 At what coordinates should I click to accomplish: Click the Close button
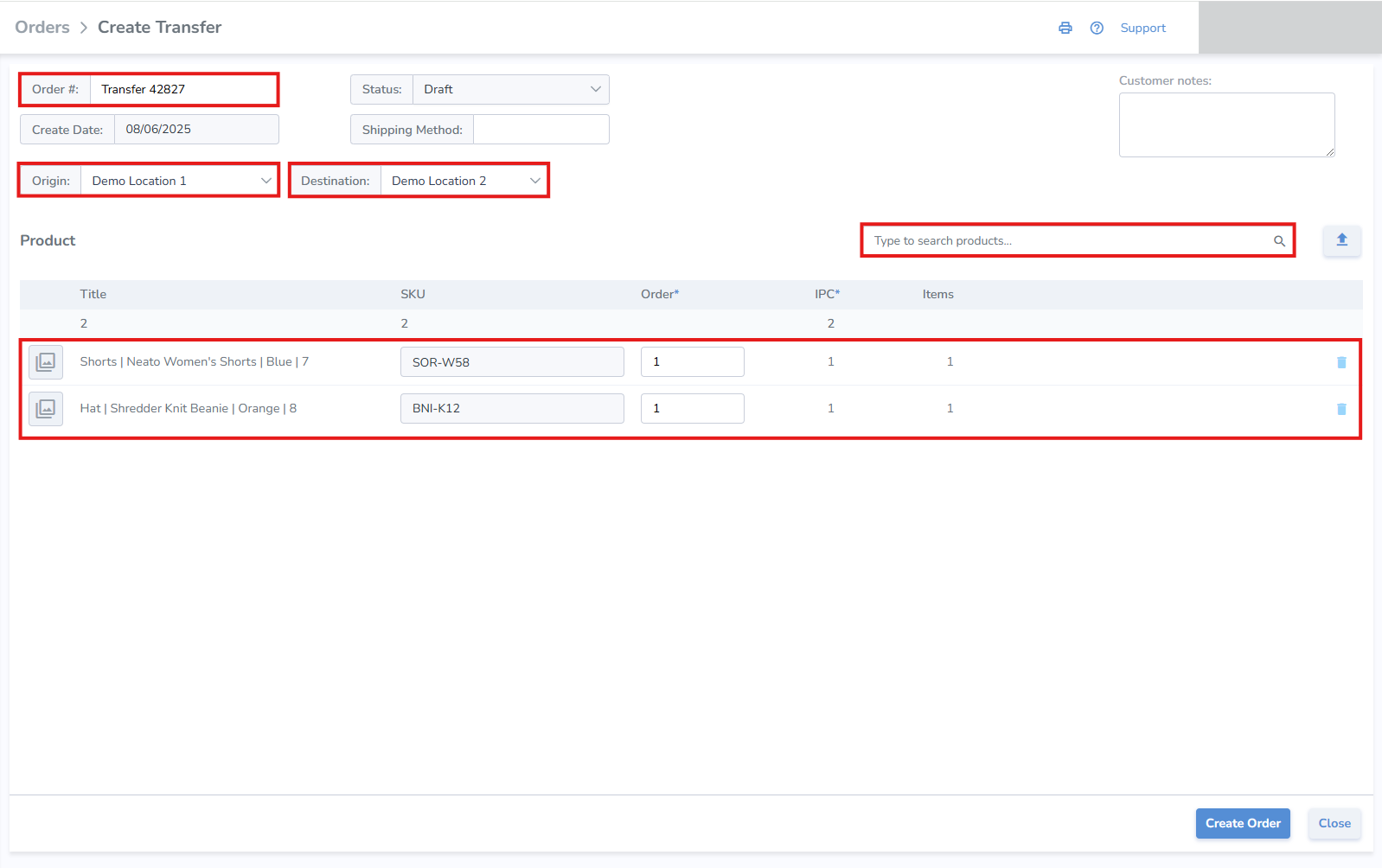[x=1334, y=823]
